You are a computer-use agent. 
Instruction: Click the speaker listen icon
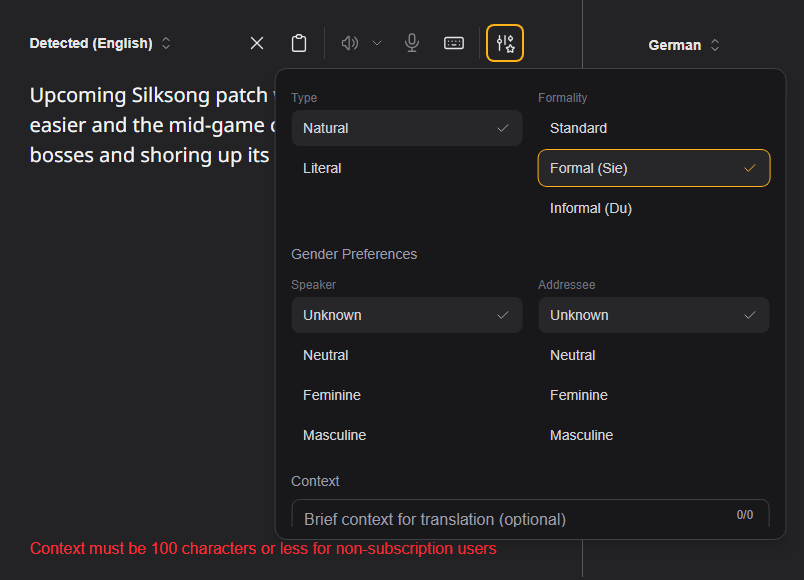pyautogui.click(x=349, y=43)
